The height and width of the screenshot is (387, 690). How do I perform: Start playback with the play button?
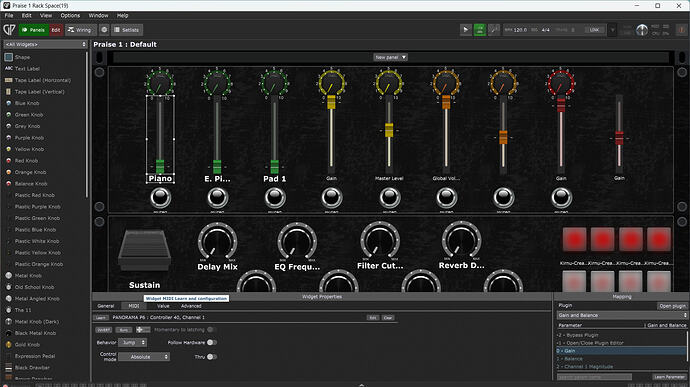466,30
